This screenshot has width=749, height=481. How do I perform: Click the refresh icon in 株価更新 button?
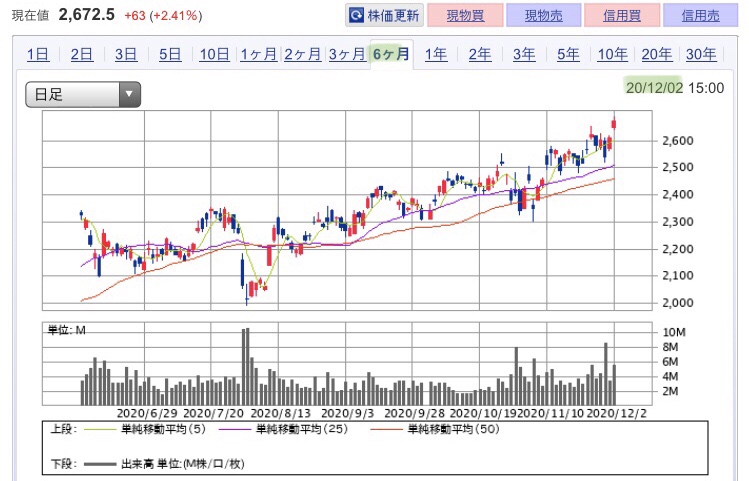click(x=356, y=16)
